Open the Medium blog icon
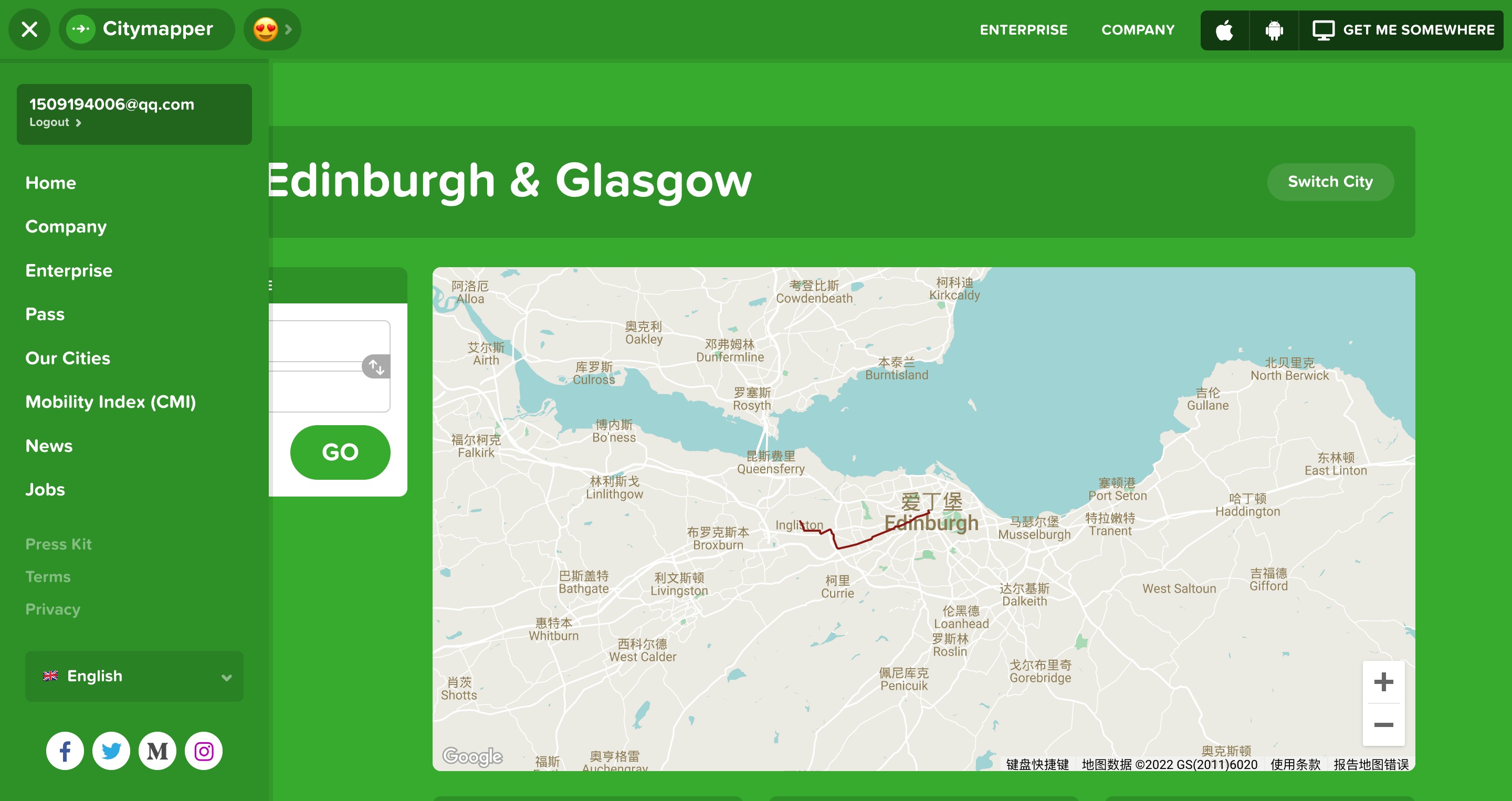1512x801 pixels. [157, 751]
